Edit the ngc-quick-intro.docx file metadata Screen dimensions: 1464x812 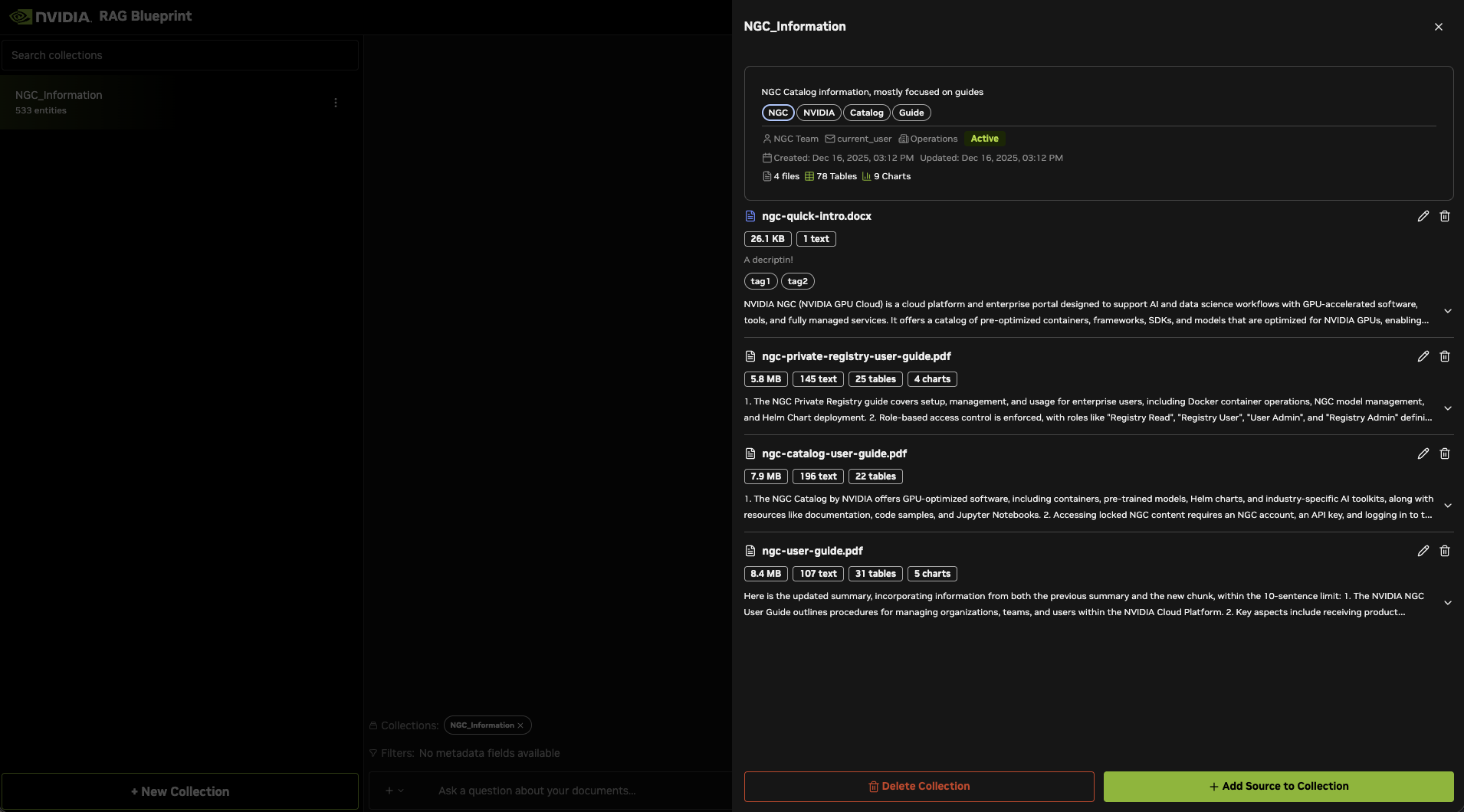point(1423,217)
